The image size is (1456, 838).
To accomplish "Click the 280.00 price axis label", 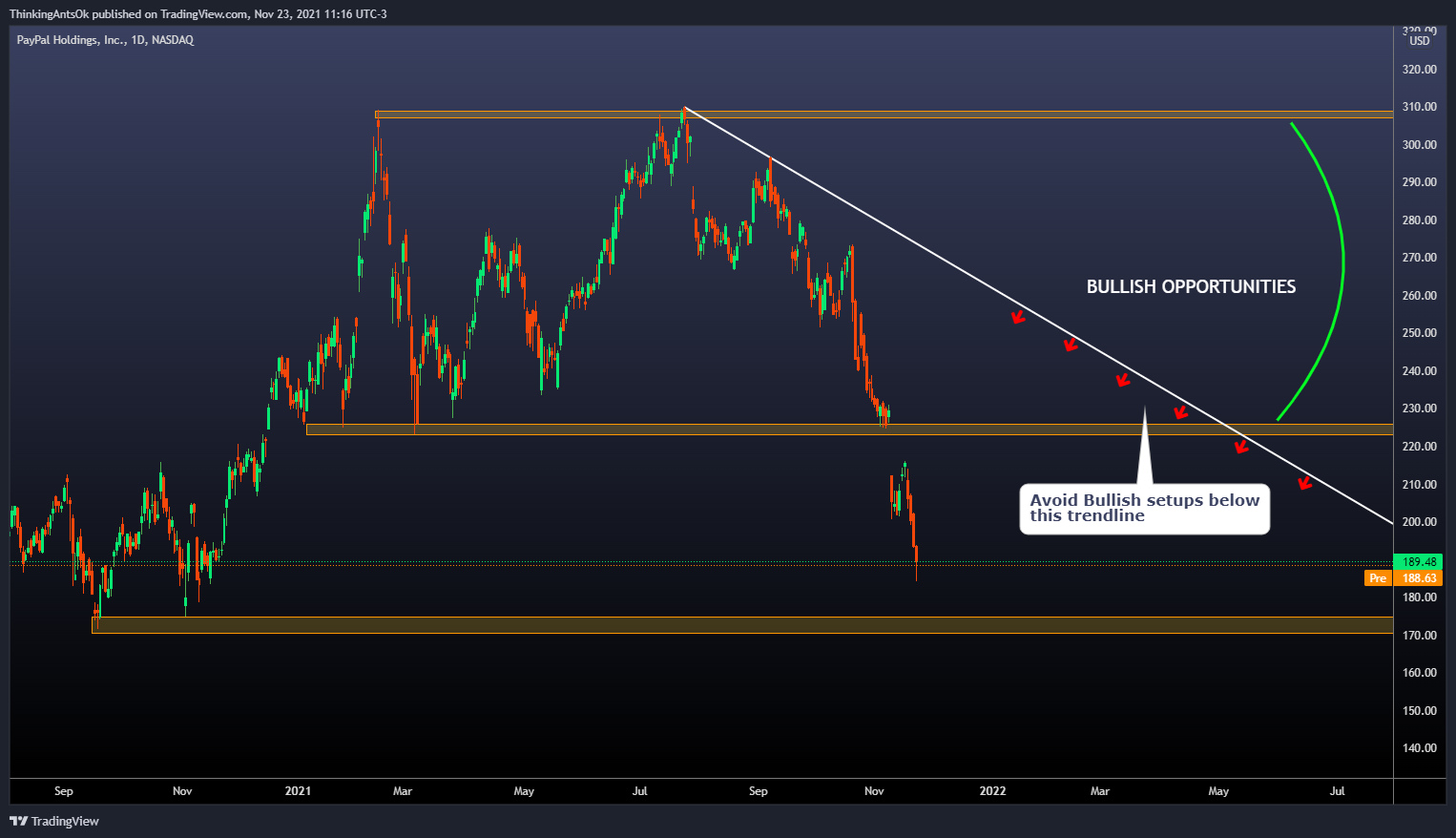I will click(1420, 220).
